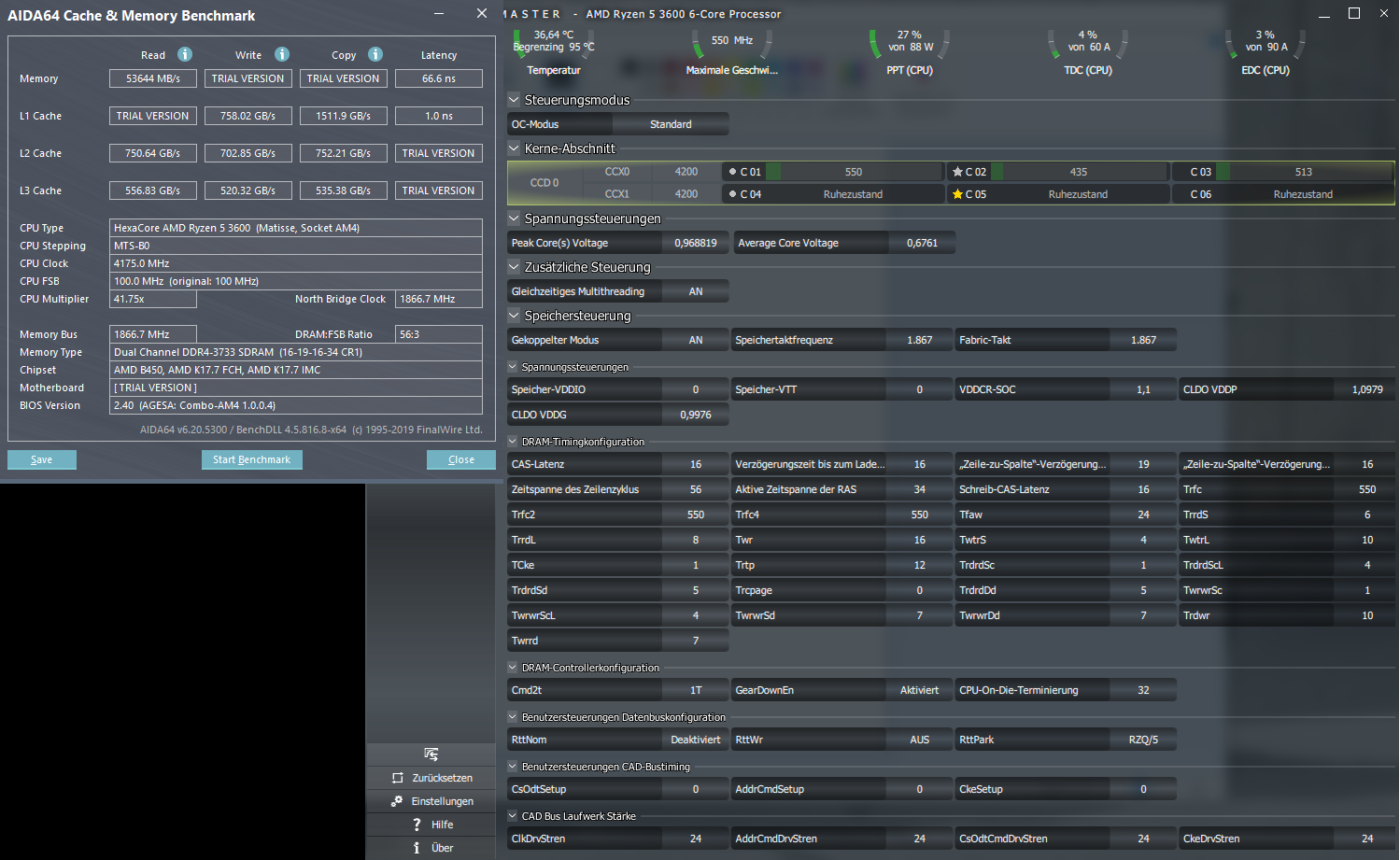Maximize the Ryzen Master window
Screen dimensions: 1400x860
(1354, 13)
